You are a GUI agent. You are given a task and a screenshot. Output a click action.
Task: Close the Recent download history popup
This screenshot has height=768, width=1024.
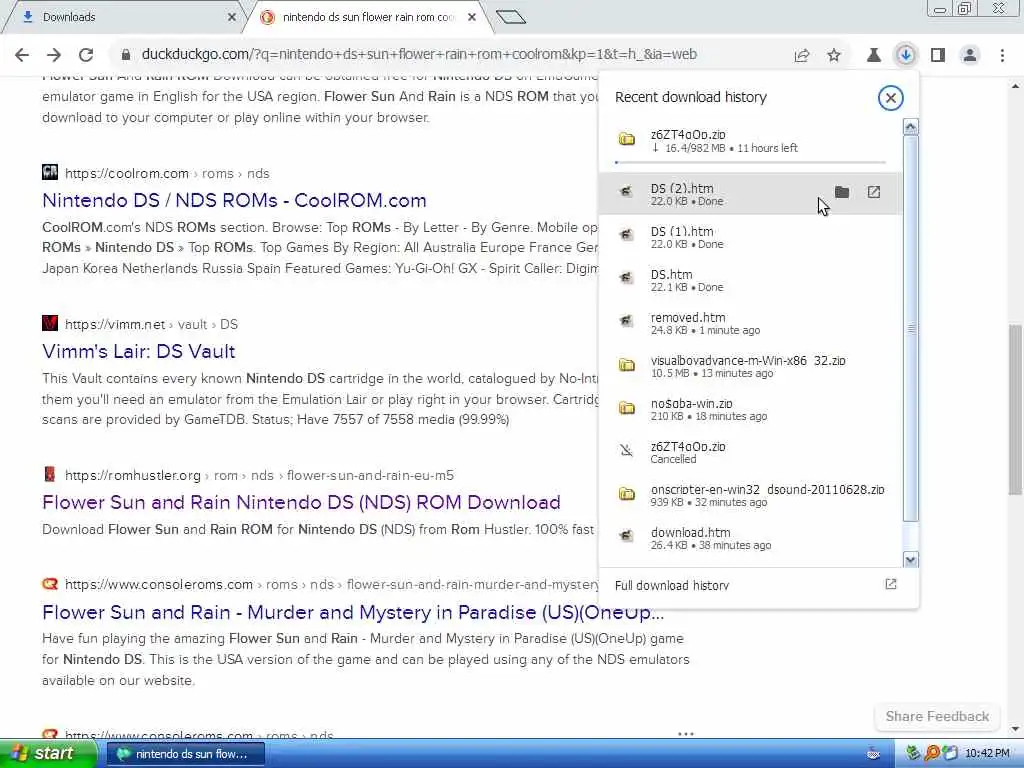click(890, 98)
